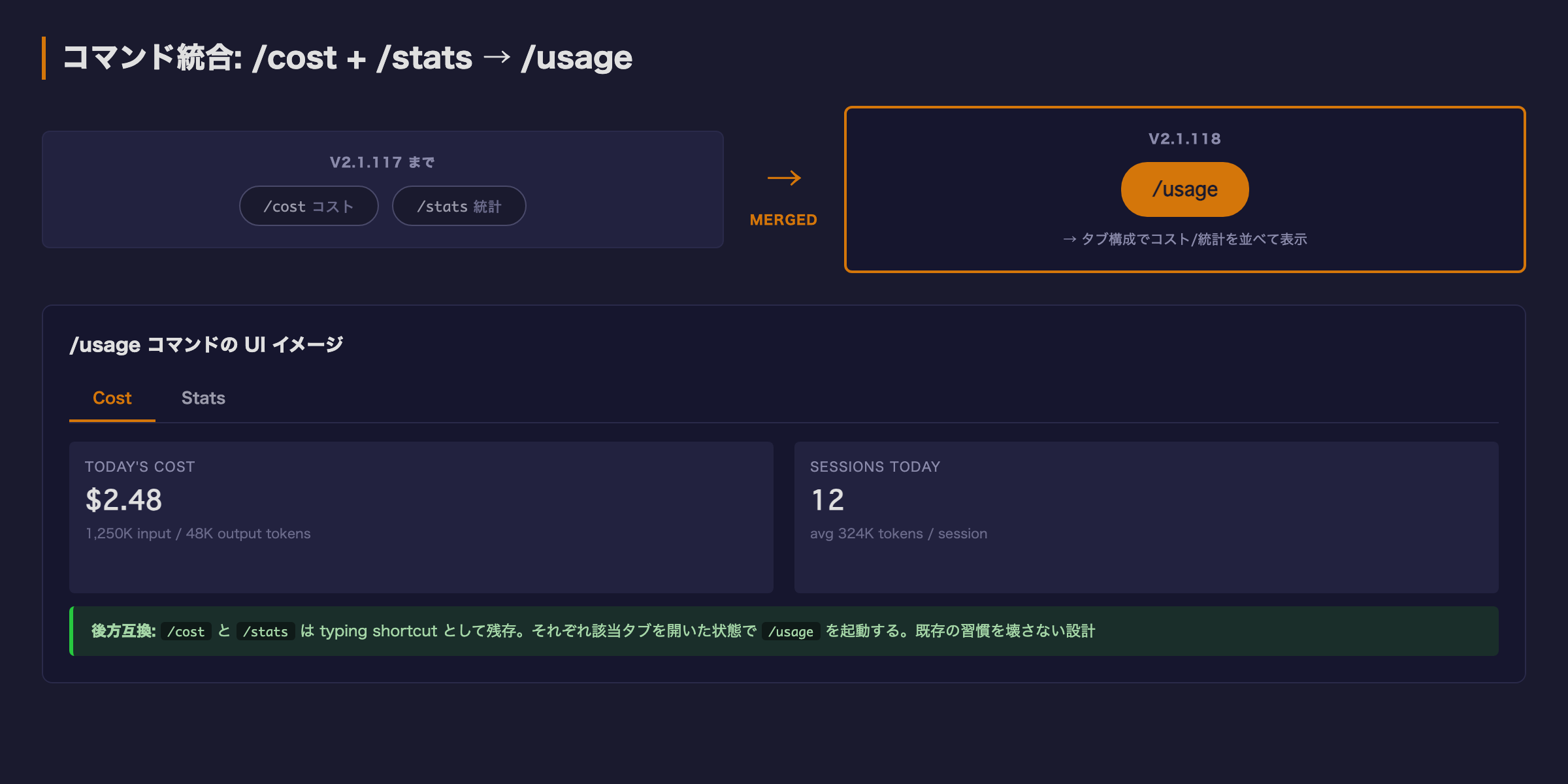
Task: Click the sessions count 12
Action: click(x=827, y=500)
